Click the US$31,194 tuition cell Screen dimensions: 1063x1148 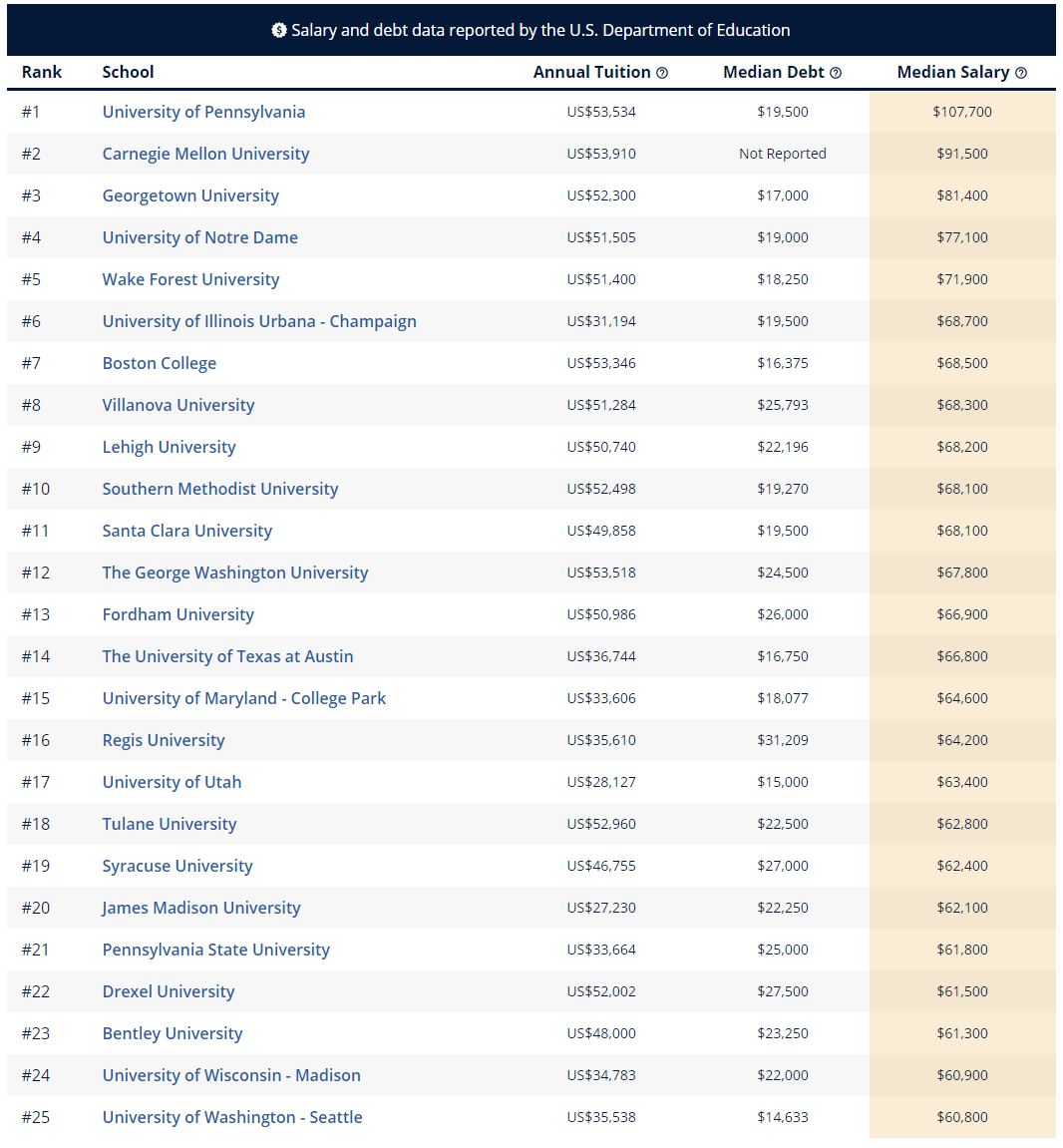[x=601, y=321]
